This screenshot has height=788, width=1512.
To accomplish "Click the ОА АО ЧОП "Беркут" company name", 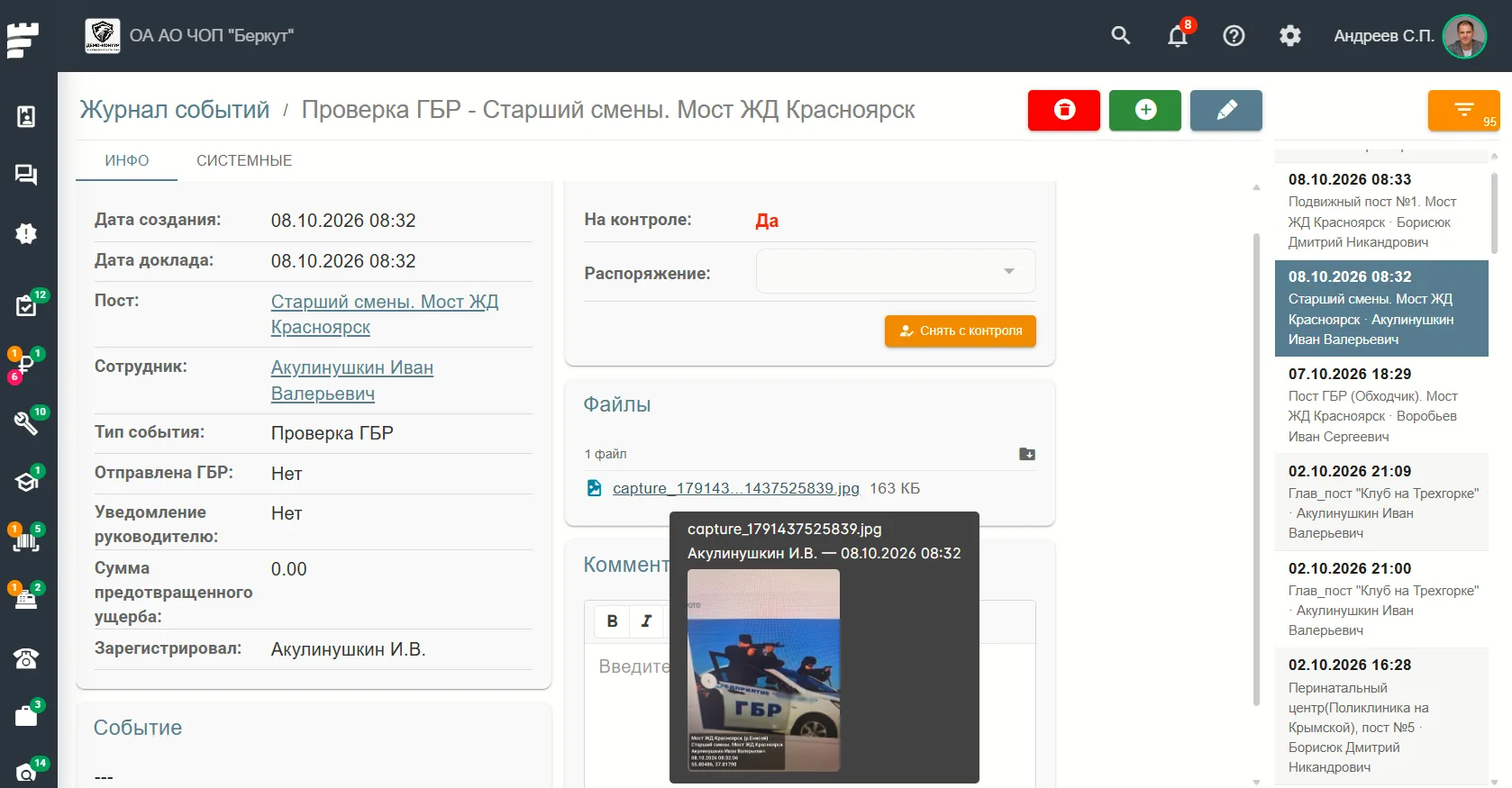I will tap(212, 36).
